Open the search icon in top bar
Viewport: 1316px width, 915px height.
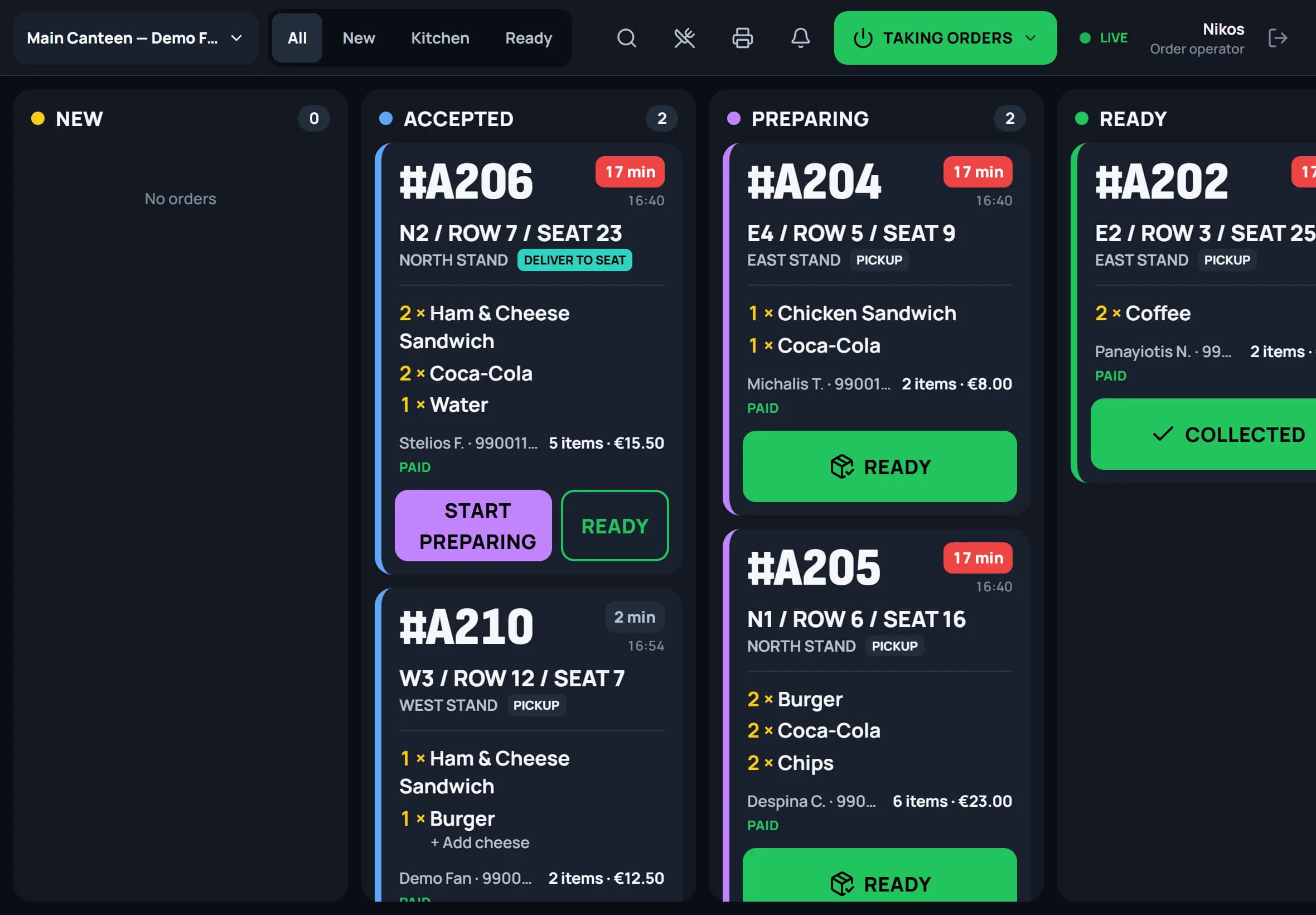tap(626, 38)
